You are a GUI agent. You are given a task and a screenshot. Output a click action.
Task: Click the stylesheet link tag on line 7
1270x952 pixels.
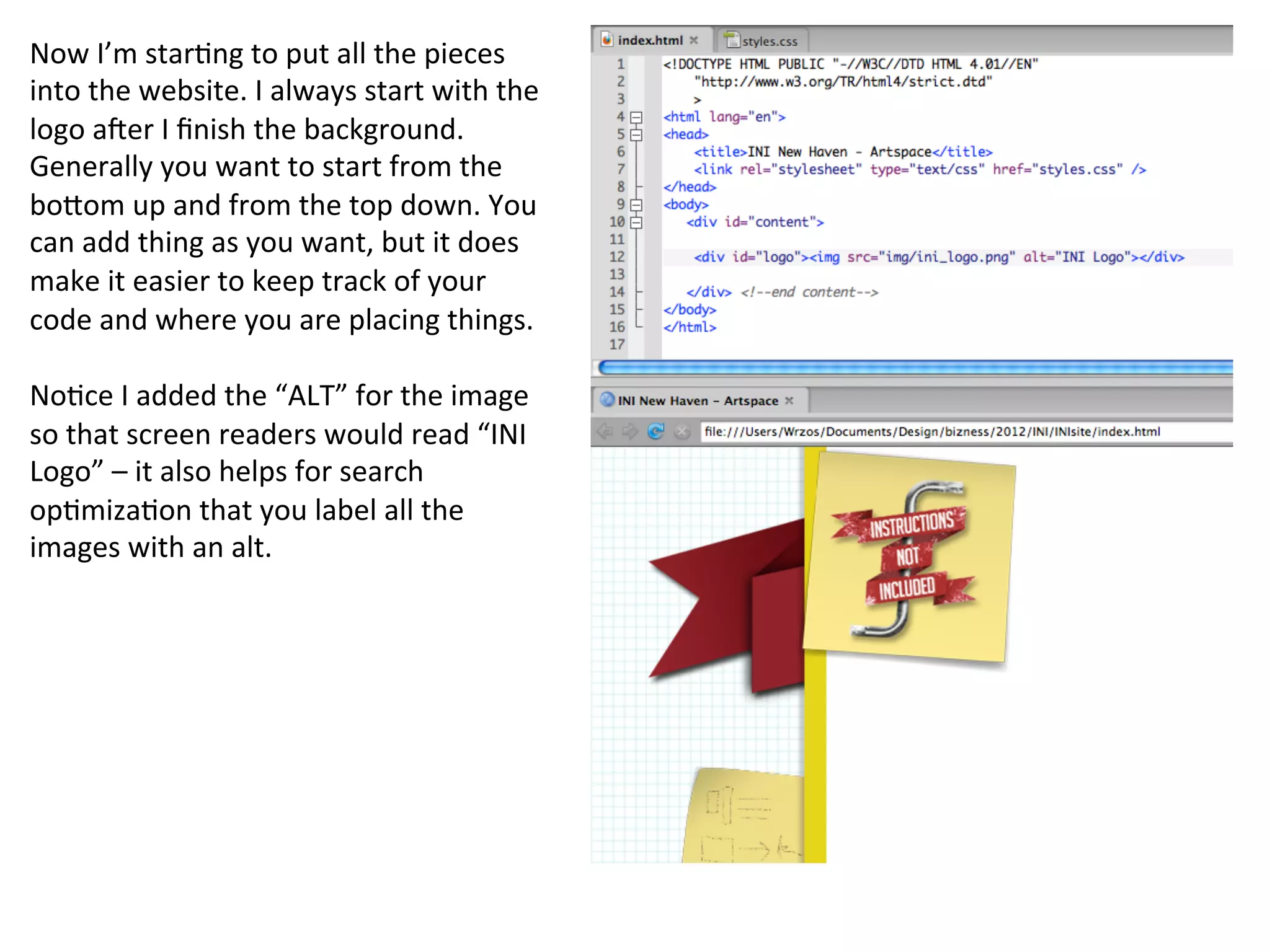[920, 169]
